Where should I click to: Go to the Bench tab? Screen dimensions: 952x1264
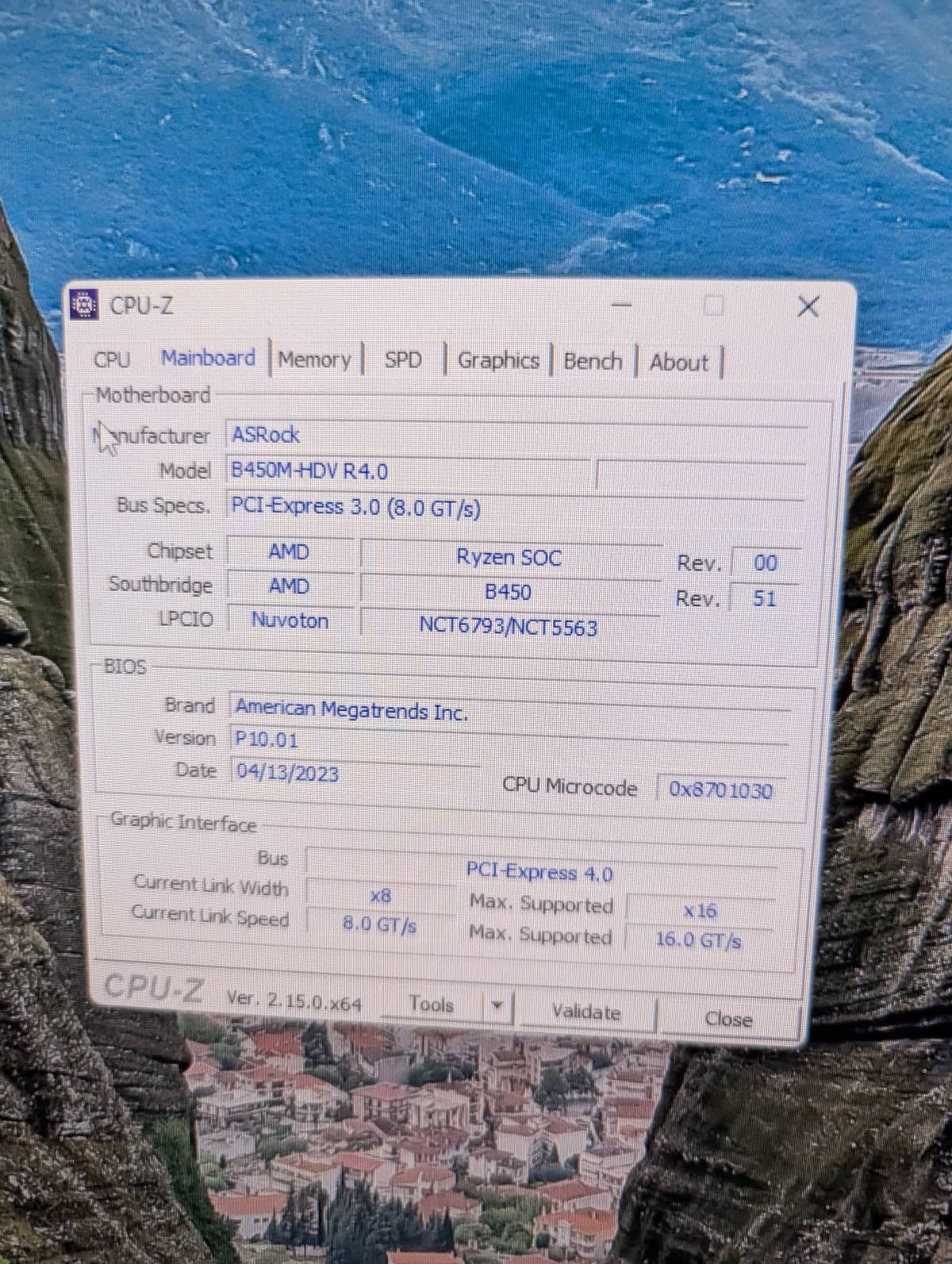click(x=593, y=361)
